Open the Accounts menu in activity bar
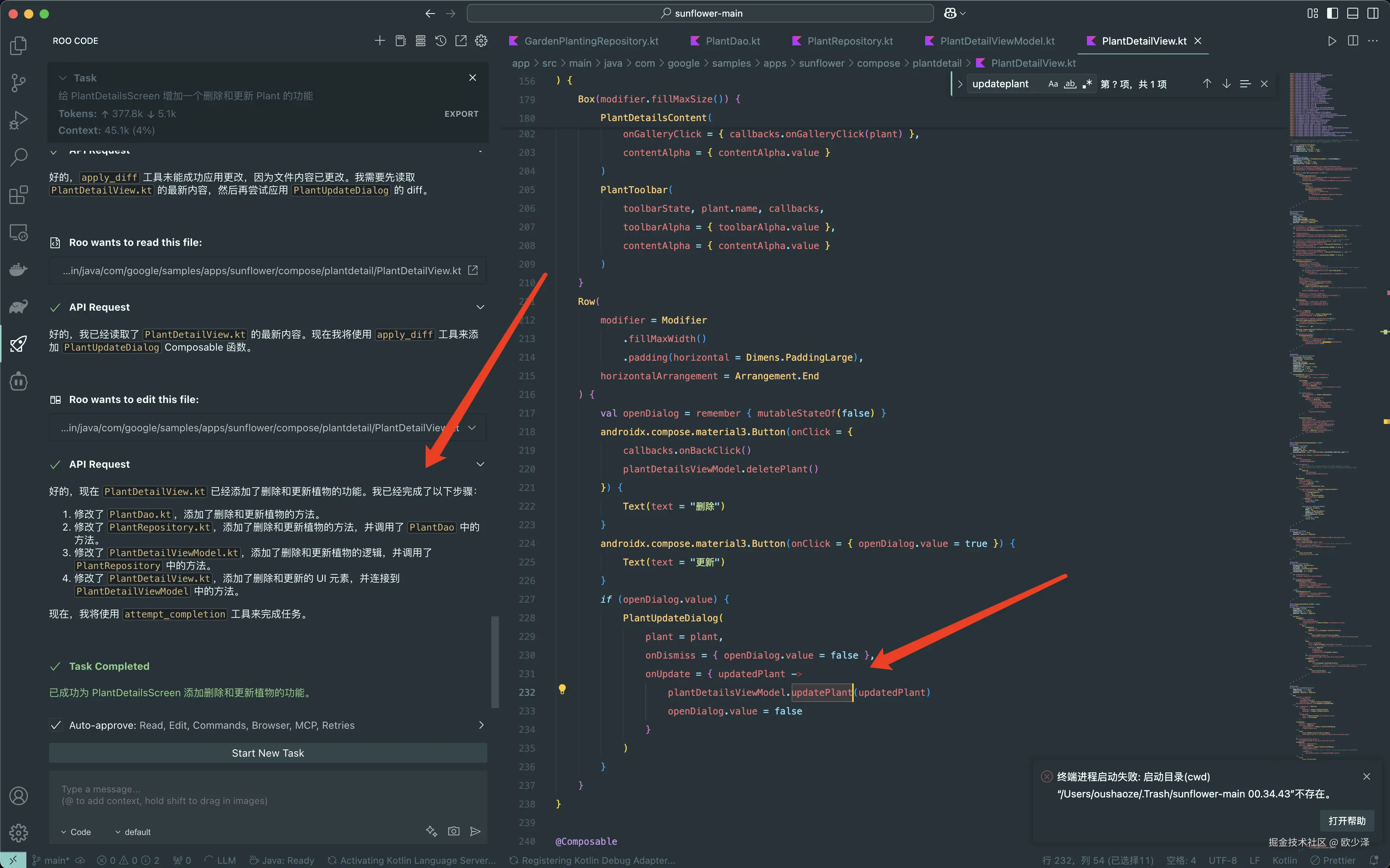This screenshot has width=1390, height=868. 18,796
